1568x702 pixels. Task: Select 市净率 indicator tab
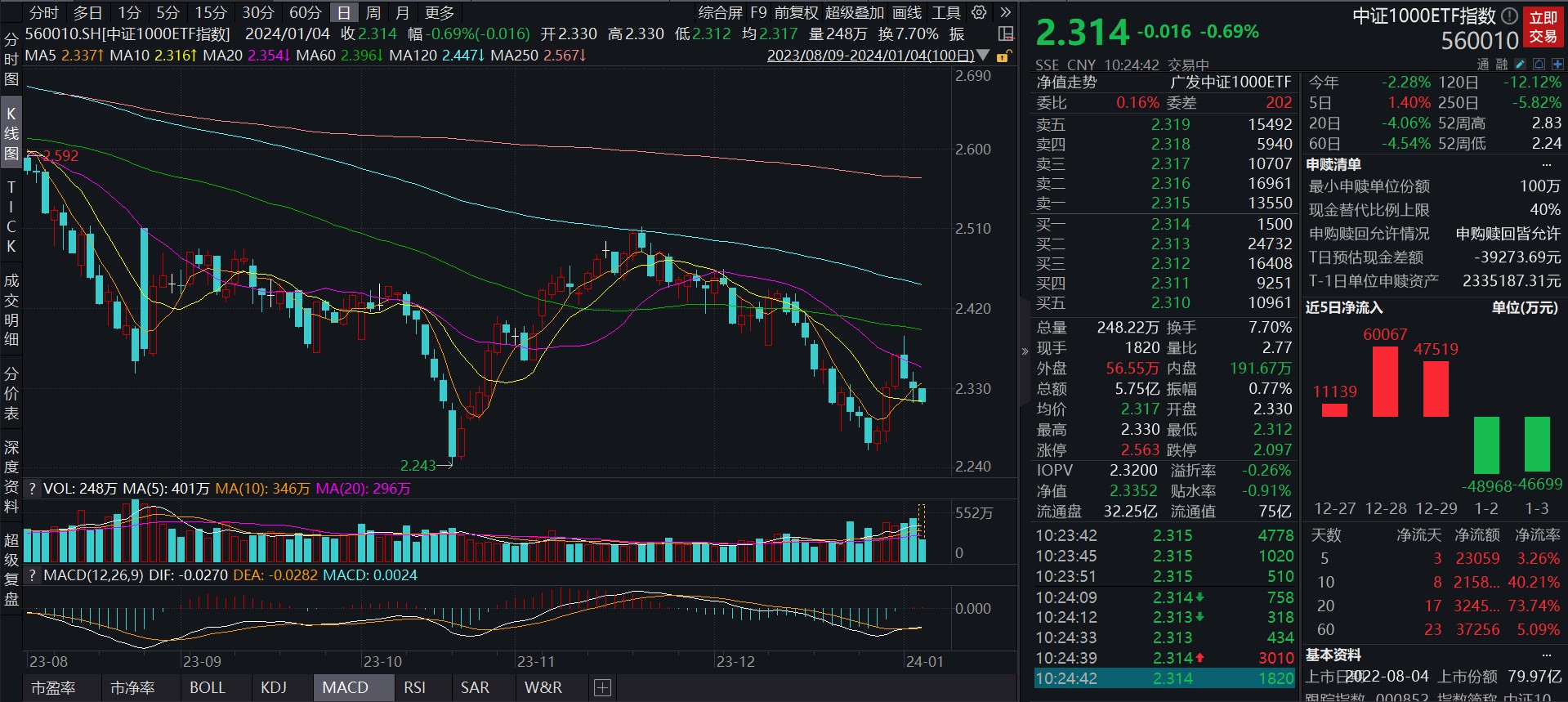[132, 688]
